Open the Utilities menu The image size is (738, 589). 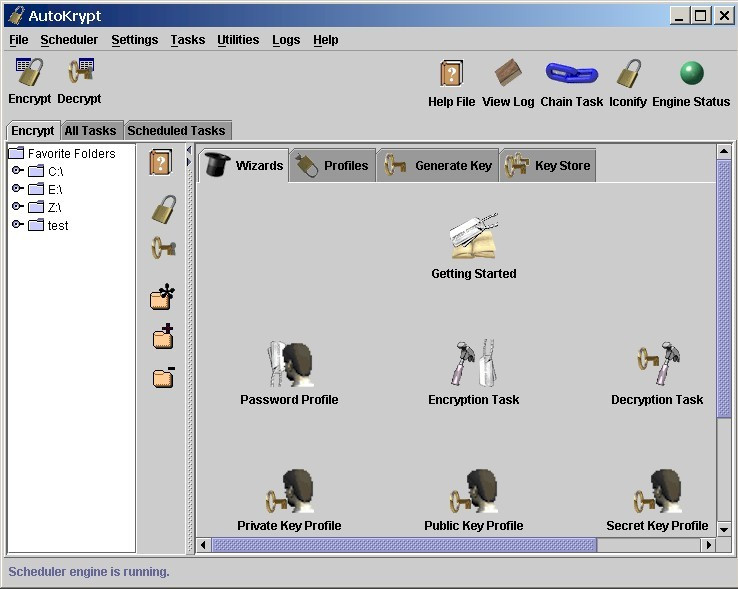tap(238, 40)
